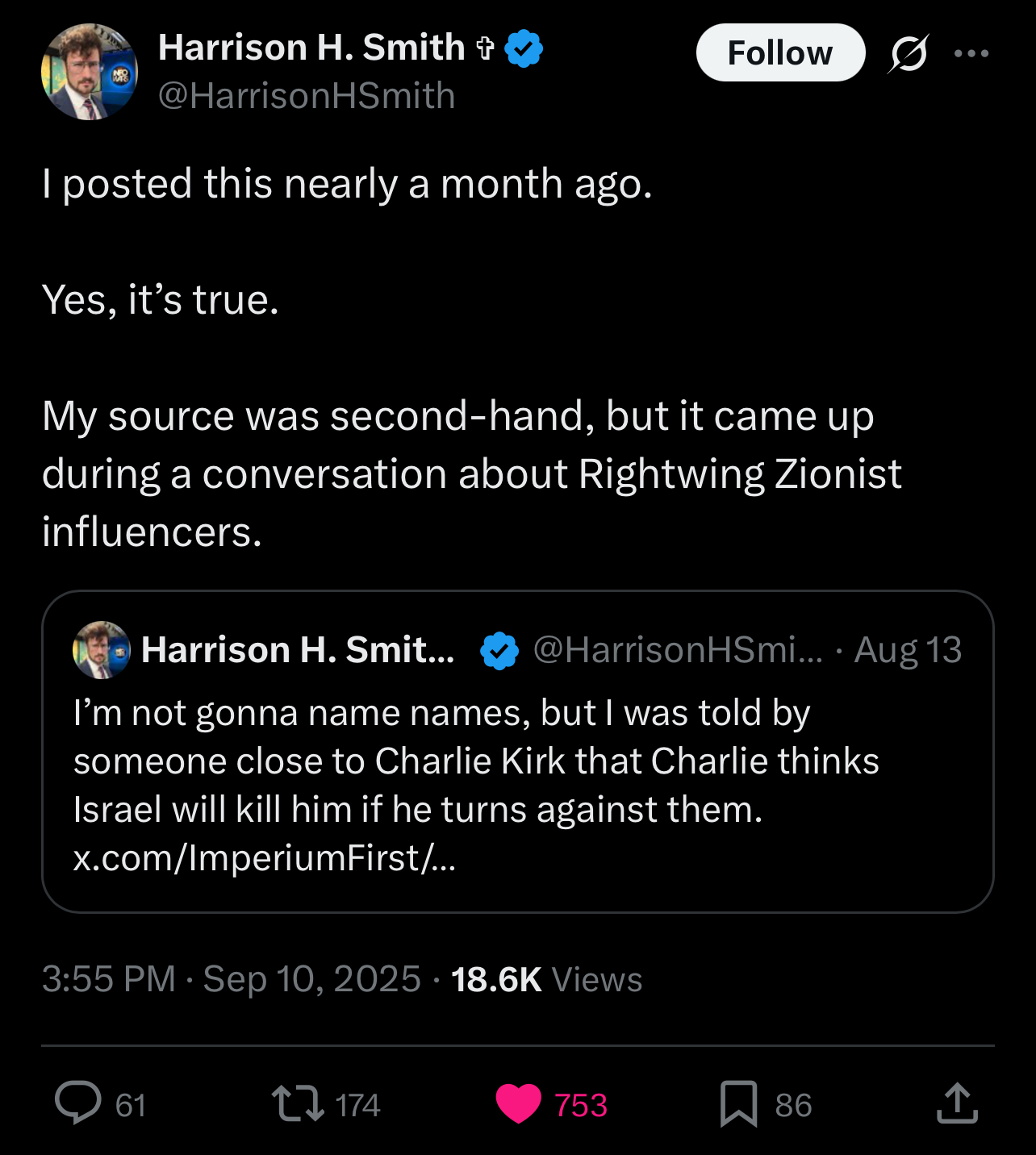
Task: Click the share upload icon
Action: tap(957, 1103)
